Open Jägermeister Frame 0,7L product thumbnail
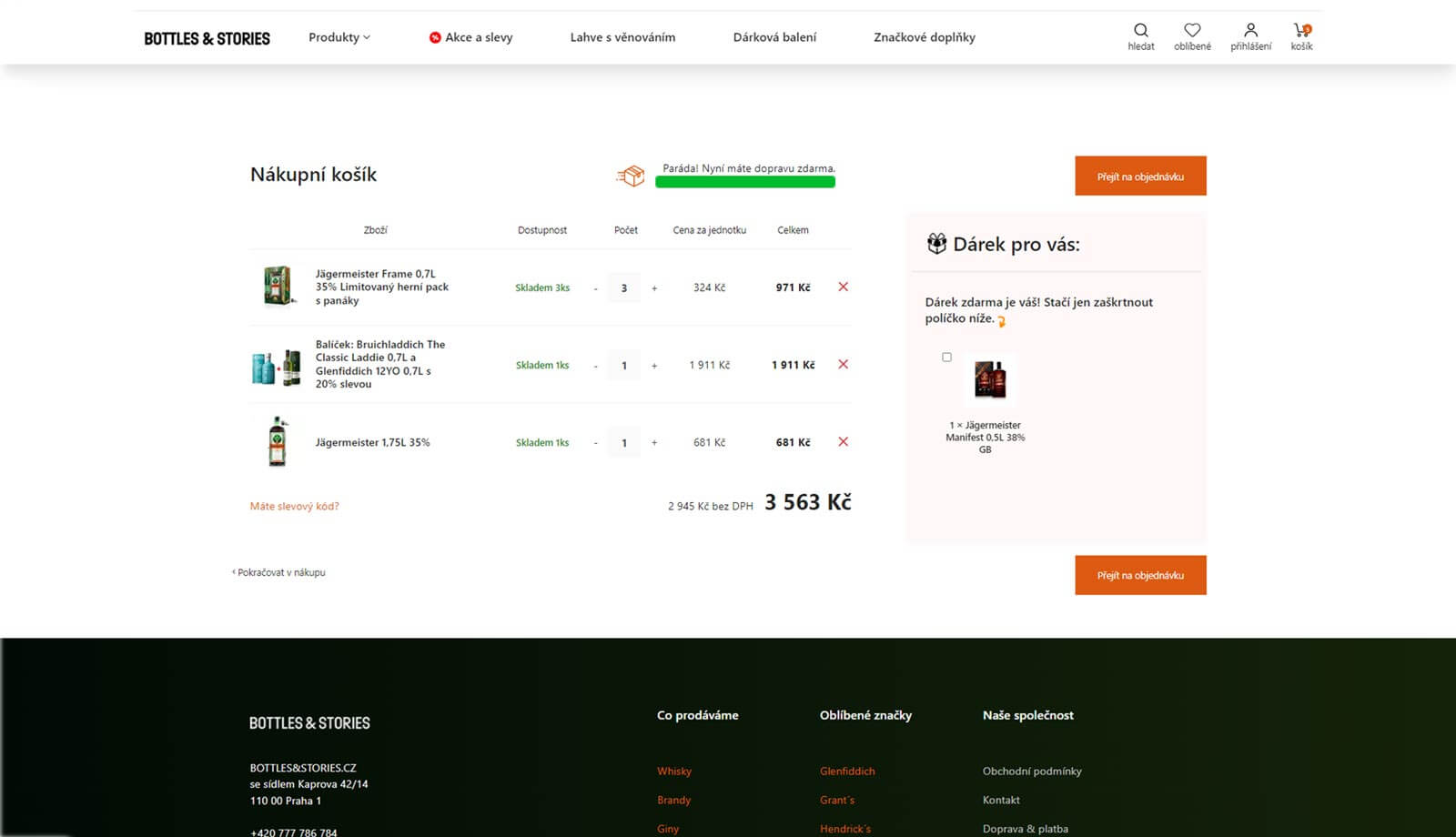Viewport: 1456px width, 837px height. point(277,287)
